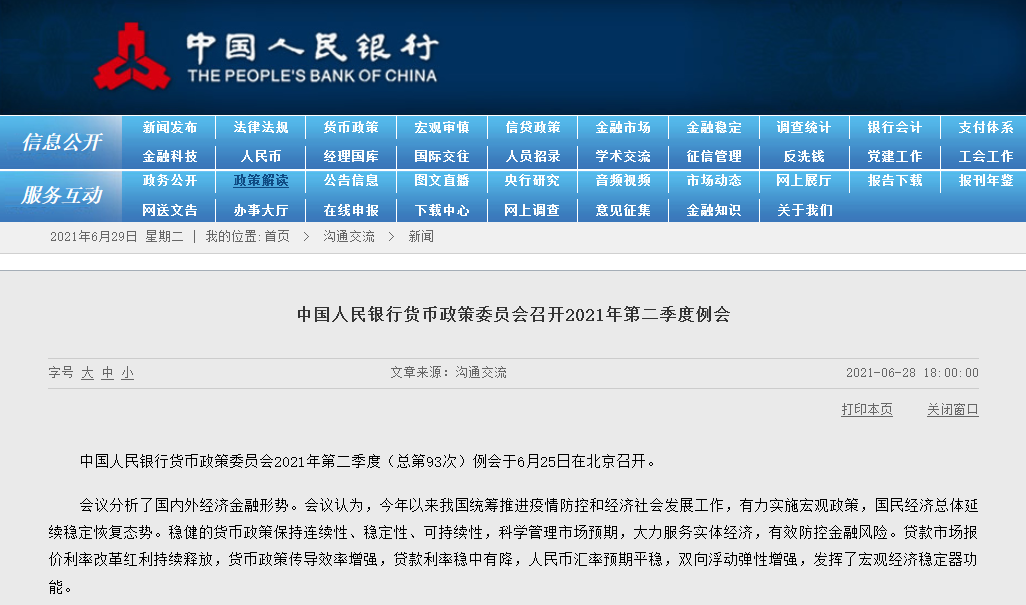The image size is (1026, 605).
Task: Click the 服务互动 section header
Action: (x=62, y=195)
